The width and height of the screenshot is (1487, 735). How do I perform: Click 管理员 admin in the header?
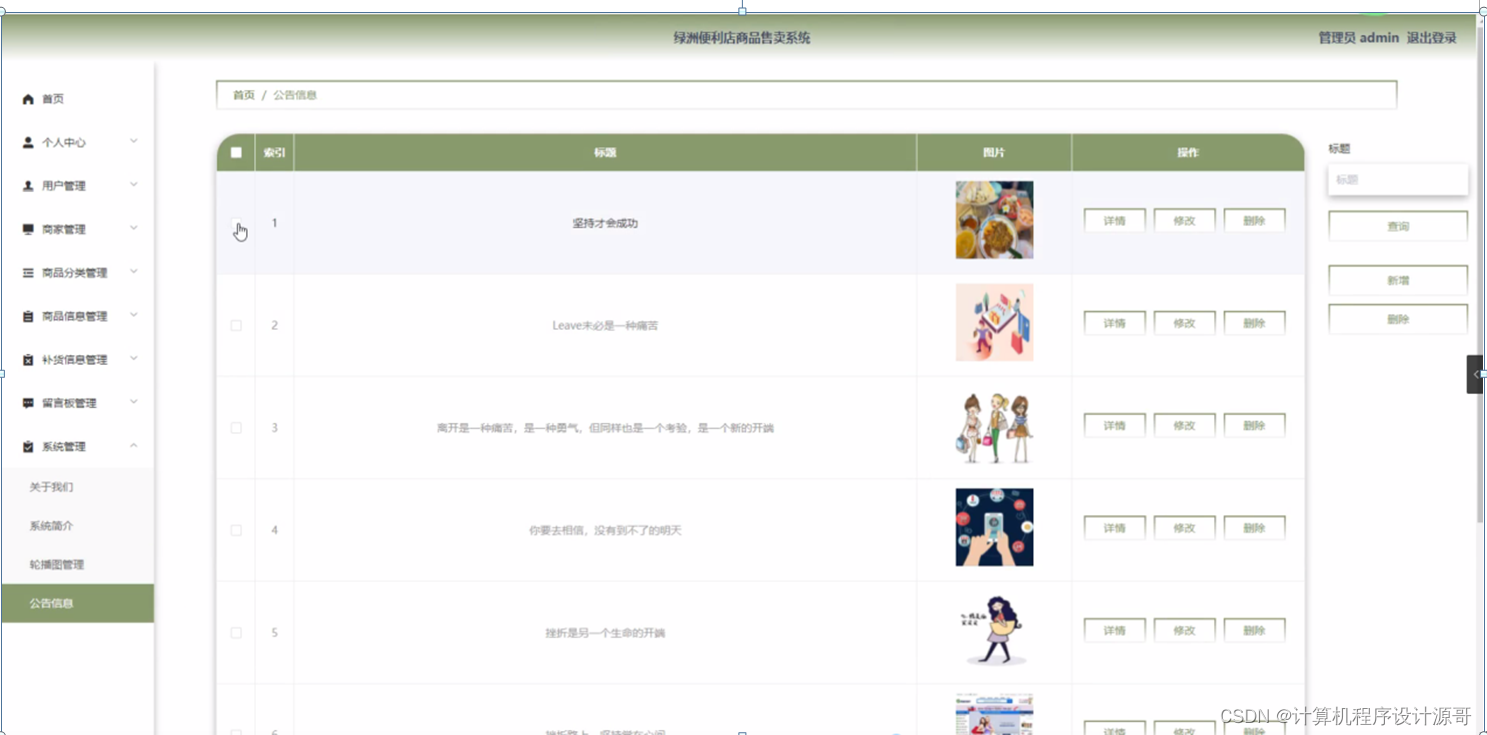[x=1358, y=38]
